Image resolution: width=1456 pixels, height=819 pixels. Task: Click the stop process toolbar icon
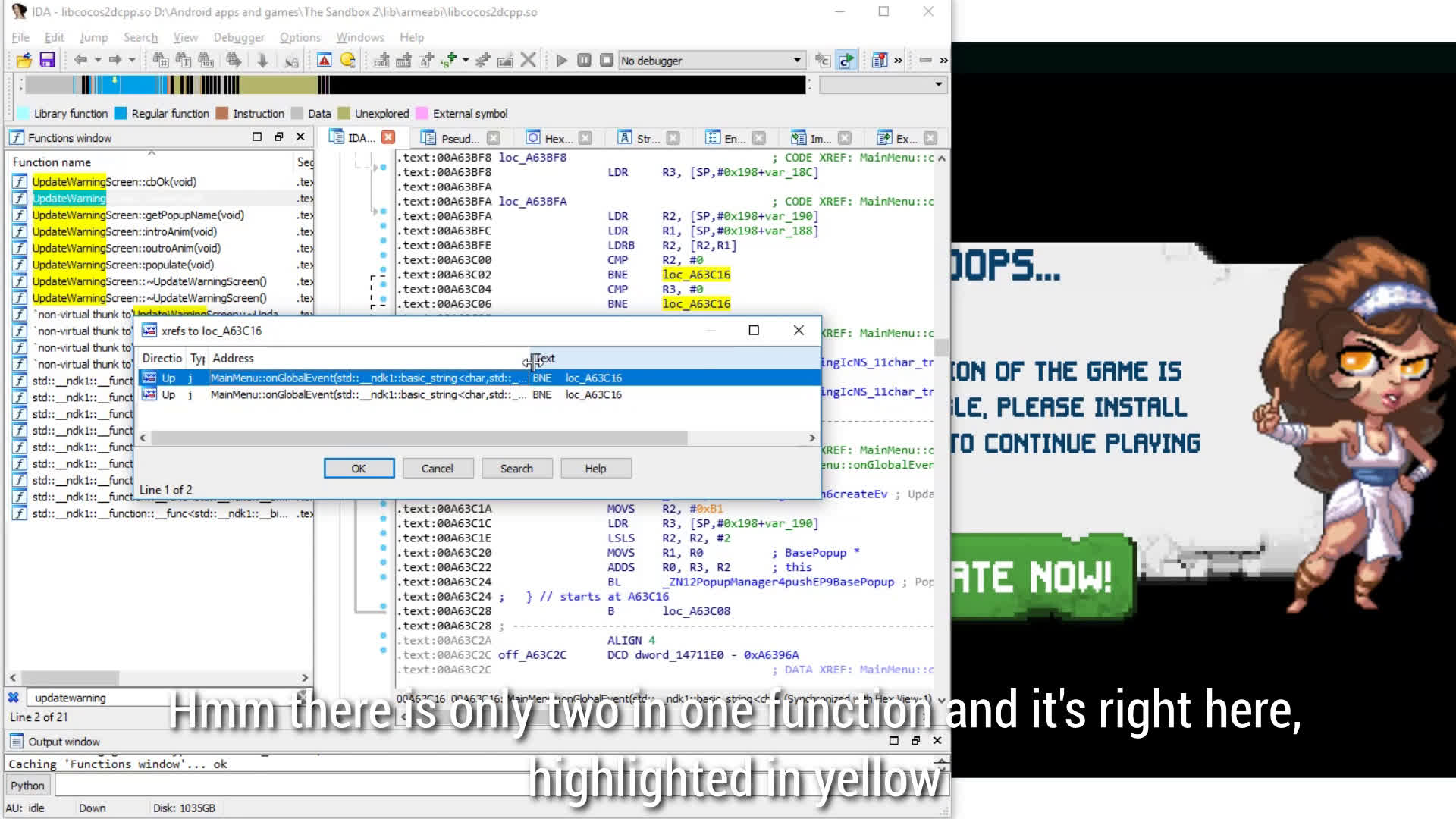tap(606, 60)
